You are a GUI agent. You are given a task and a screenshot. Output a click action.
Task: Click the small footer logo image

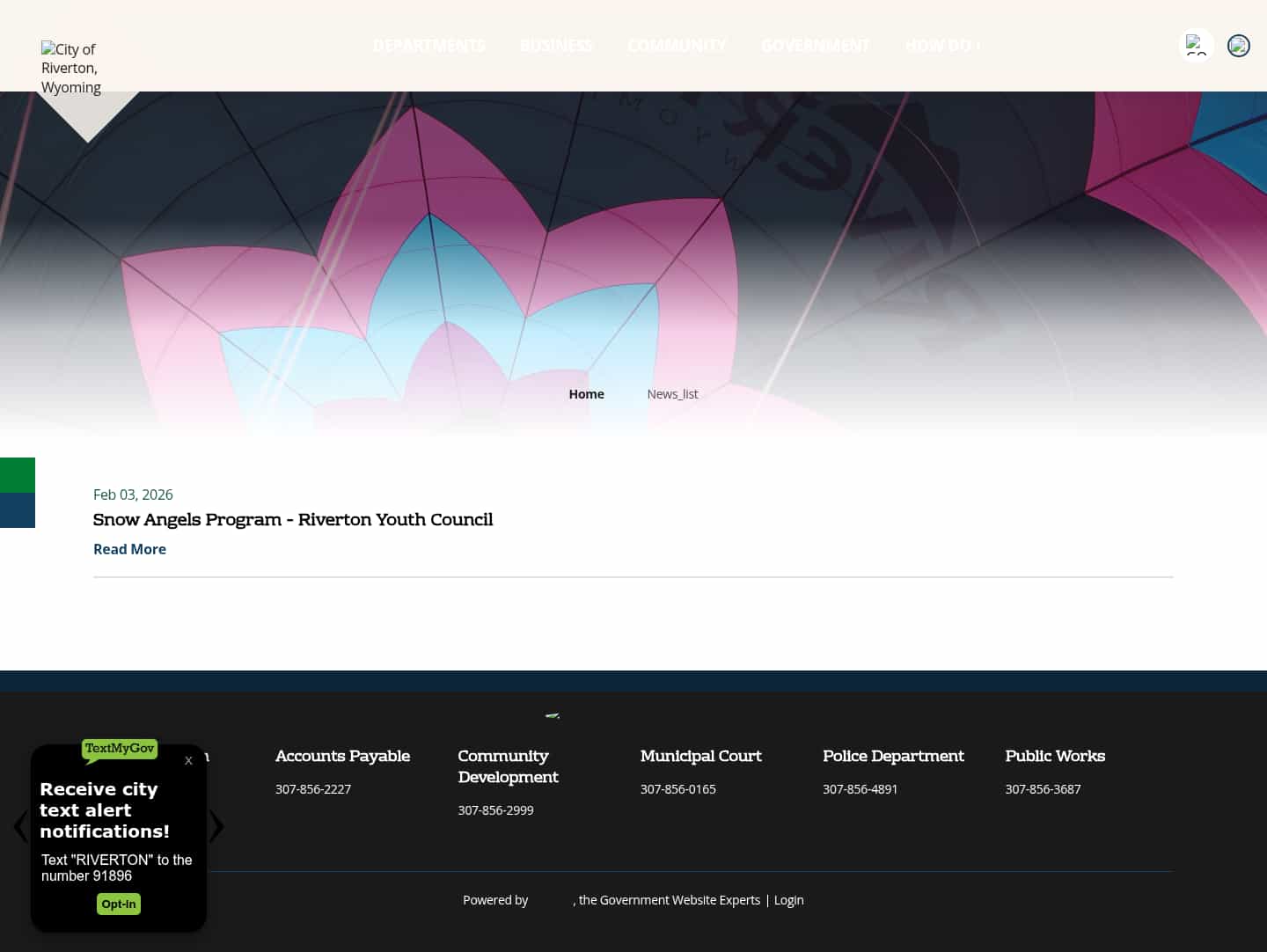[x=553, y=716]
